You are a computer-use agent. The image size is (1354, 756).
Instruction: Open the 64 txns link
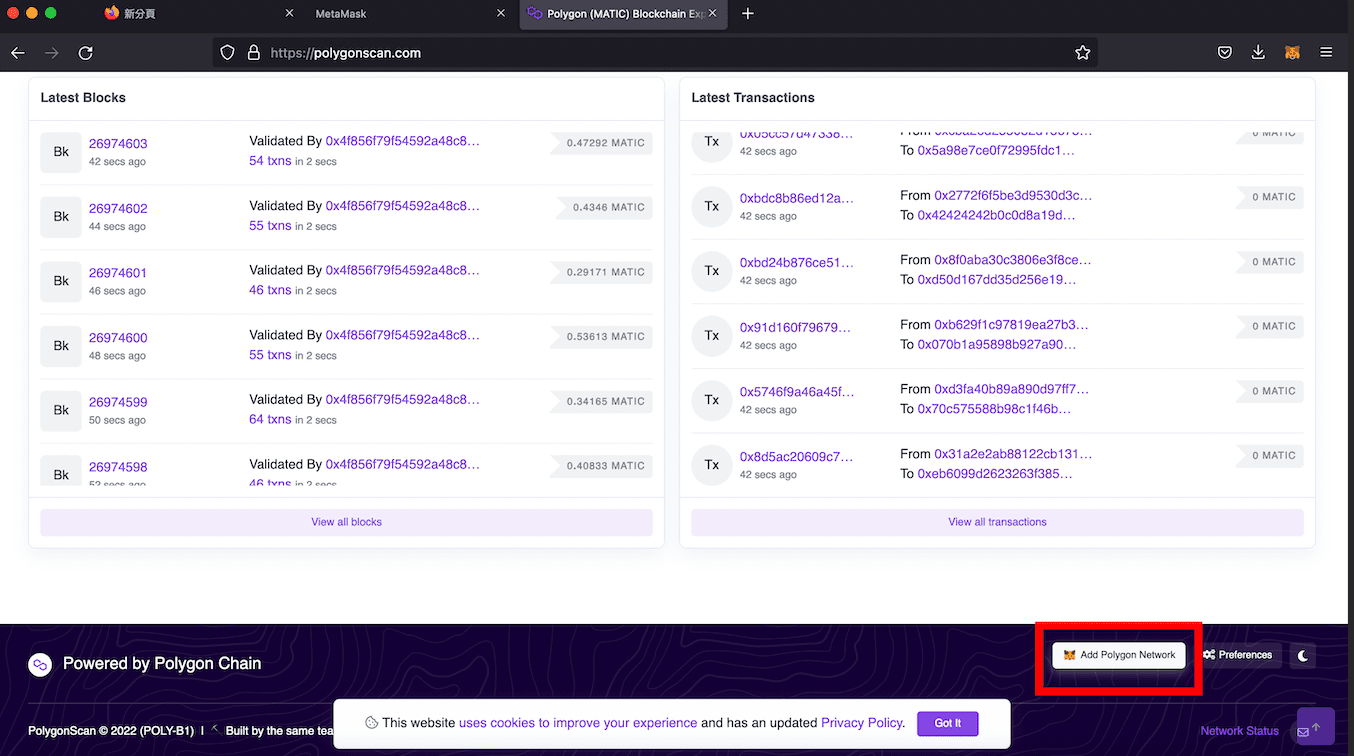[270, 419]
